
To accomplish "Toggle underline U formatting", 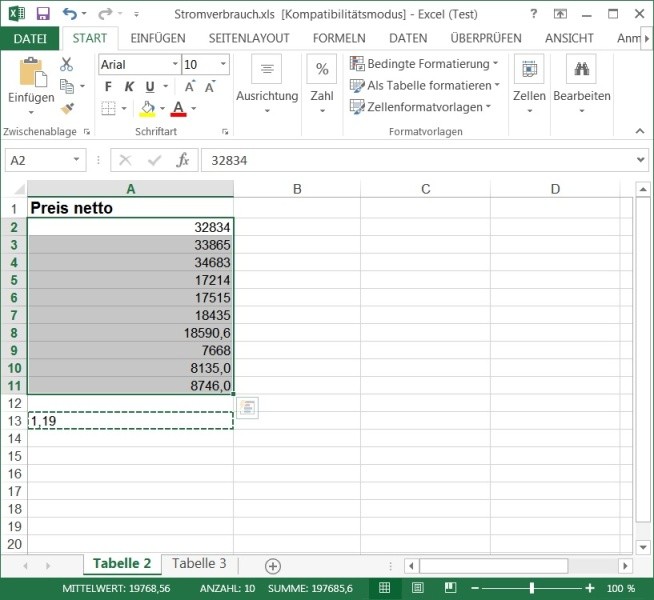I will pos(150,87).
